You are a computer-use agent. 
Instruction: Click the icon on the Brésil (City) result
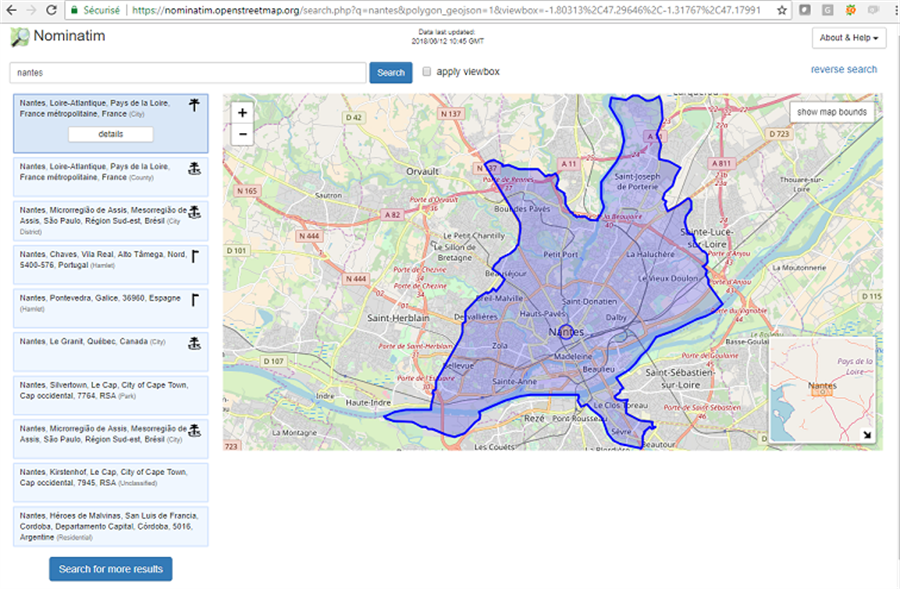(x=195, y=430)
